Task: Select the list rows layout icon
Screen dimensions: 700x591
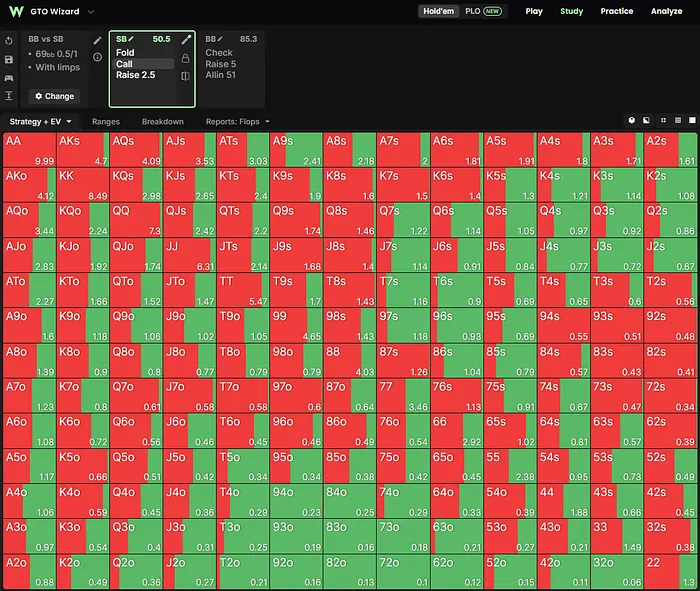Action: point(678,120)
